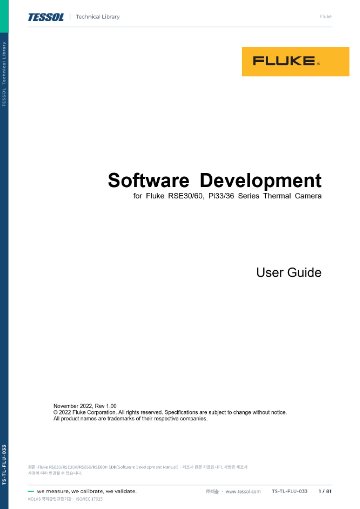Click the '© 2022 Fluke Corporation' copyright line
Viewport: 360px width, 509px height.
click(x=170, y=412)
